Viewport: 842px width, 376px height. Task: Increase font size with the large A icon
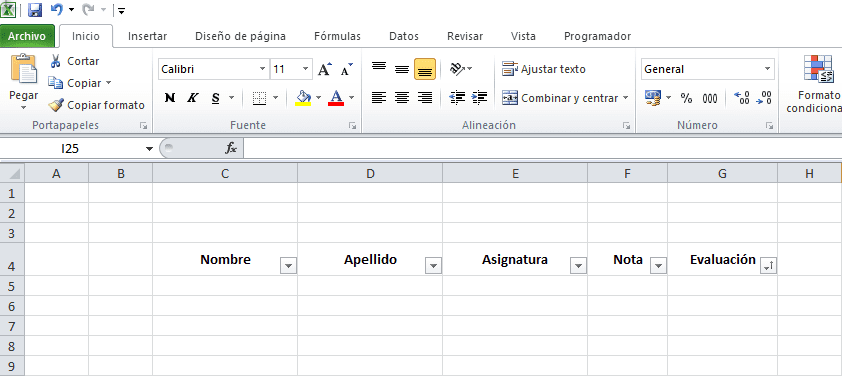[x=325, y=69]
